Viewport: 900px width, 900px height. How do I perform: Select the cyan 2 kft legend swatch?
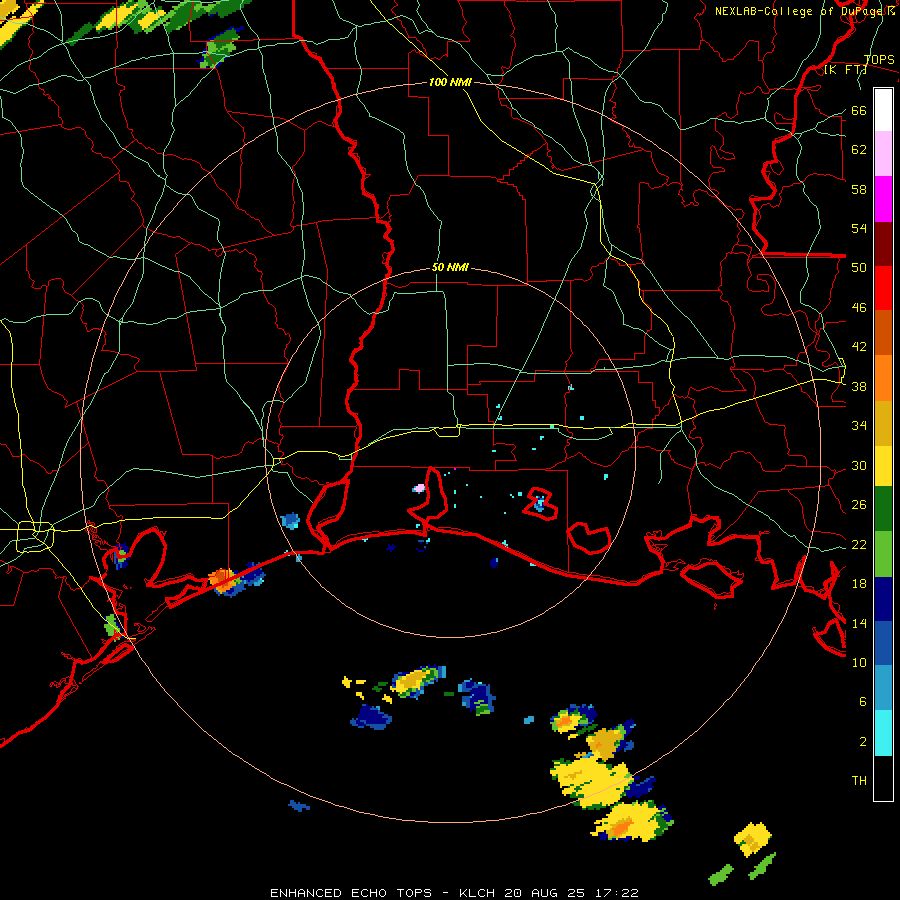coord(883,733)
